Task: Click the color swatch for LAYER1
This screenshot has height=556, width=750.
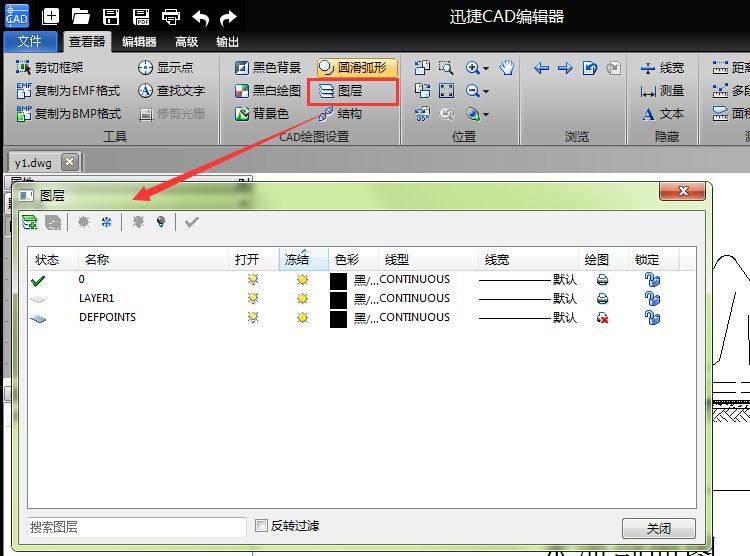Action: coord(338,298)
